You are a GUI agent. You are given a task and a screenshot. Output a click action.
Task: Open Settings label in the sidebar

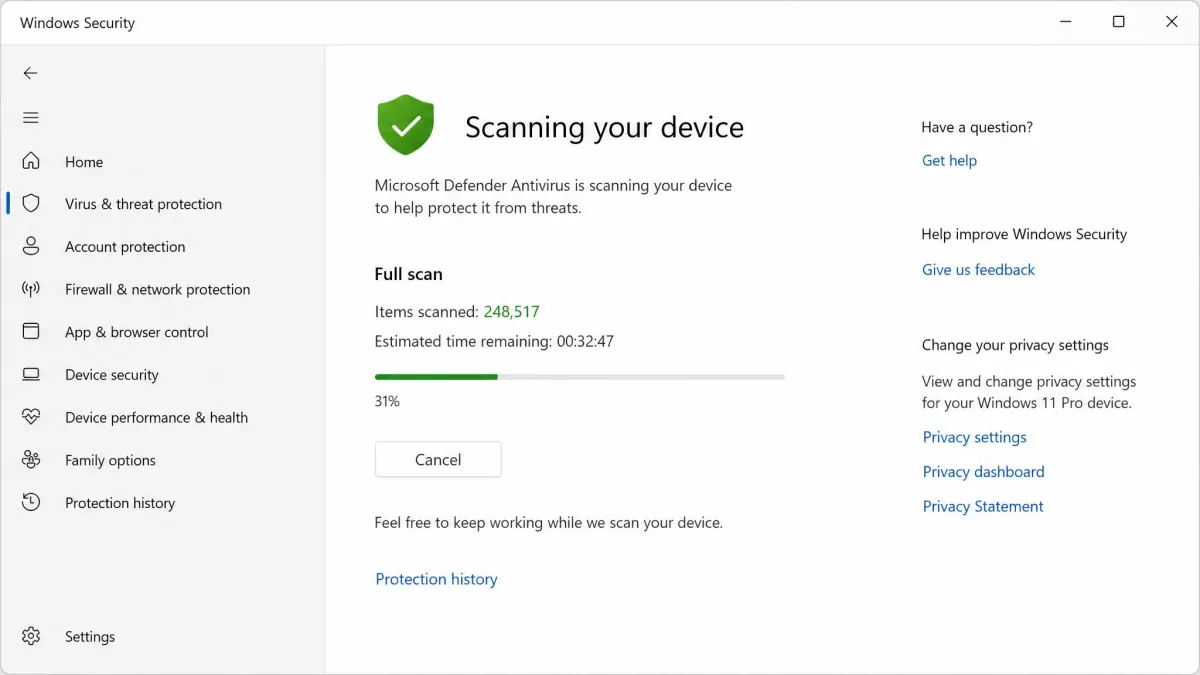pyautogui.click(x=90, y=637)
